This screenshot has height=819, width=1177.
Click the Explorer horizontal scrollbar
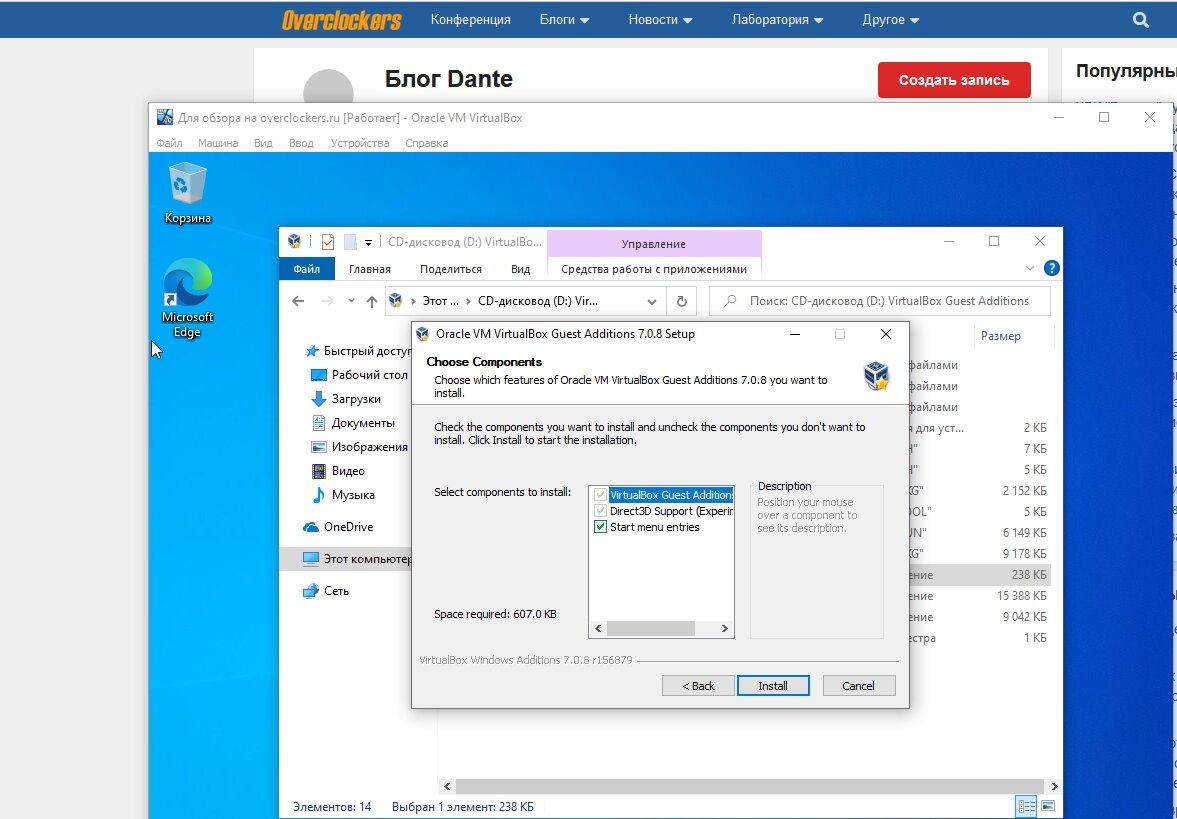click(x=748, y=786)
